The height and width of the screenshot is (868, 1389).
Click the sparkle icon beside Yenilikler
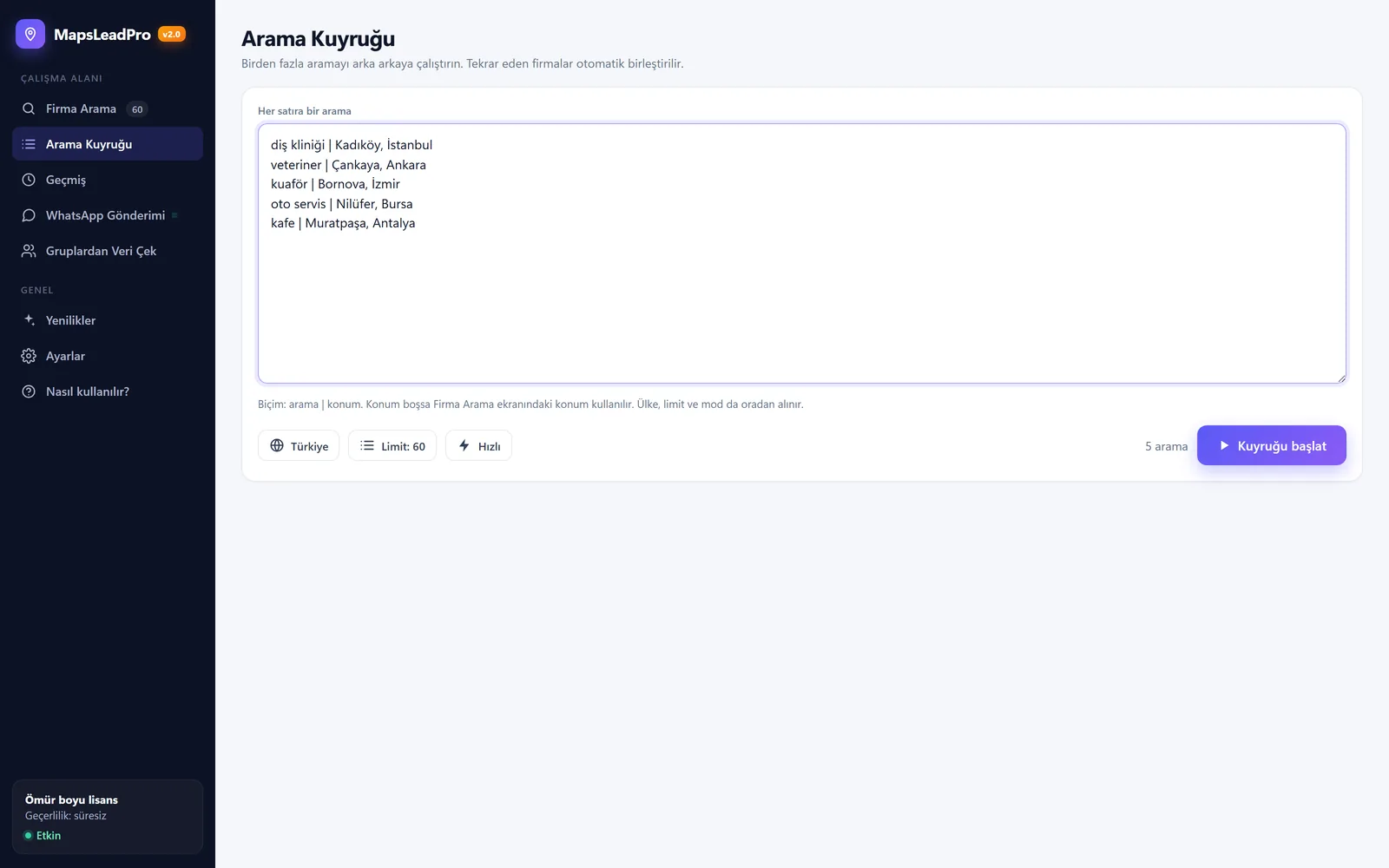coord(29,320)
